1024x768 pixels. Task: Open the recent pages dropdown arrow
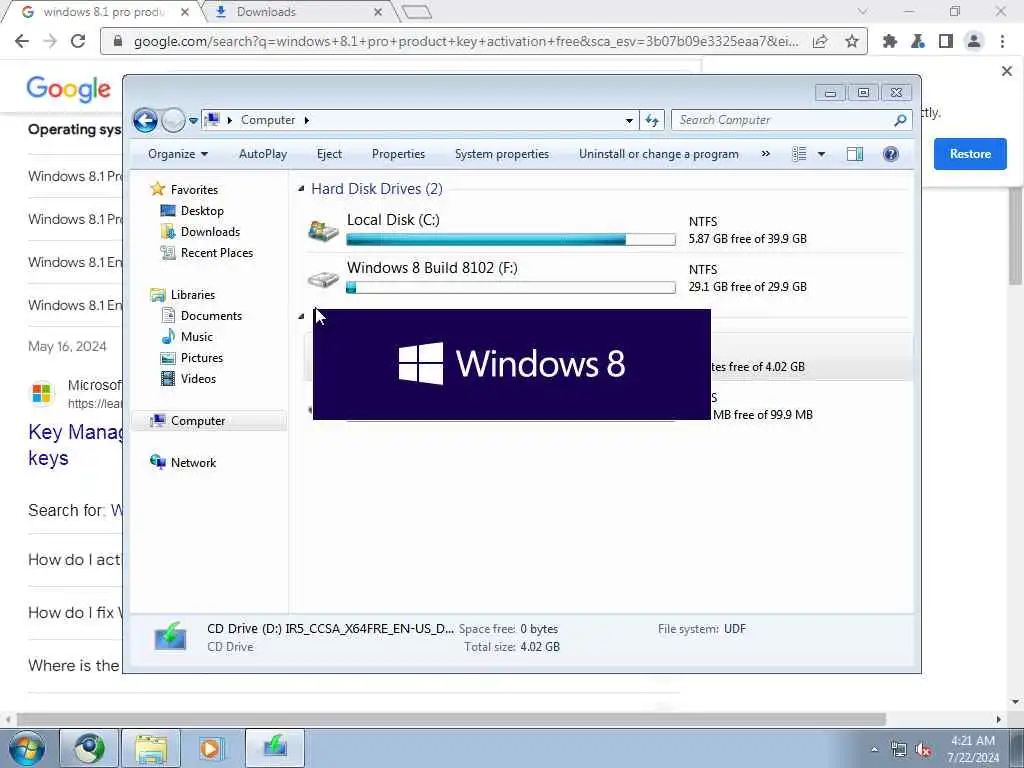pos(193,121)
